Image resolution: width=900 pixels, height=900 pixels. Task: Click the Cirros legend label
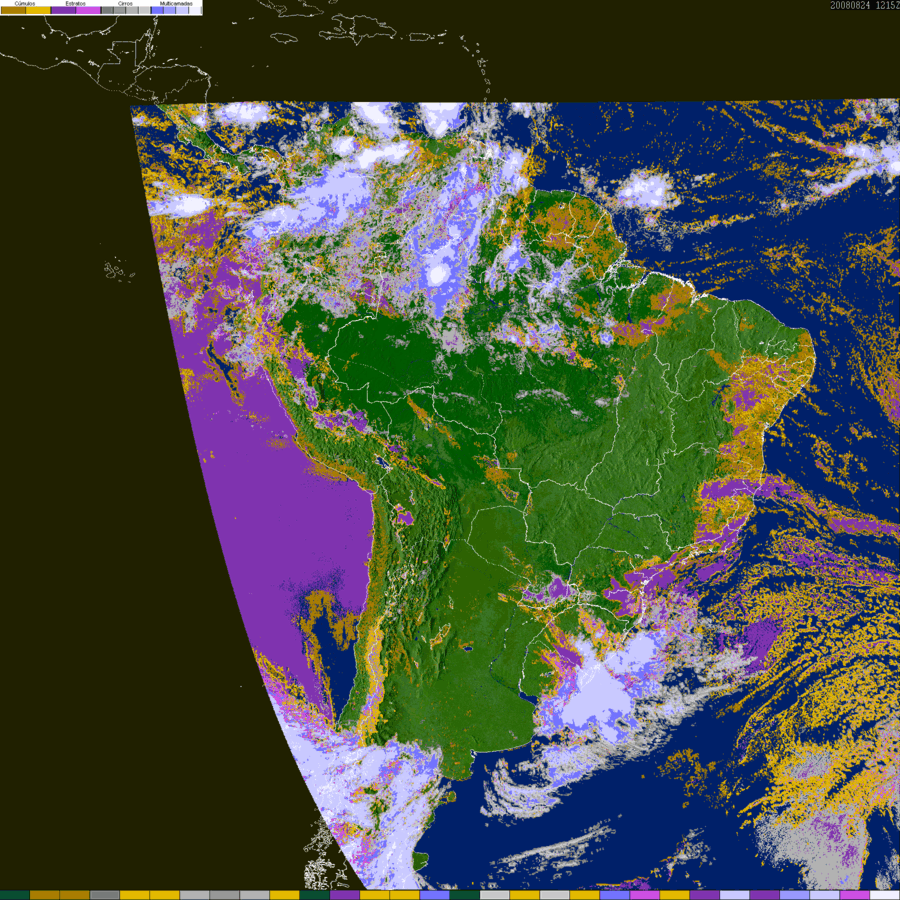pyautogui.click(x=125, y=3)
